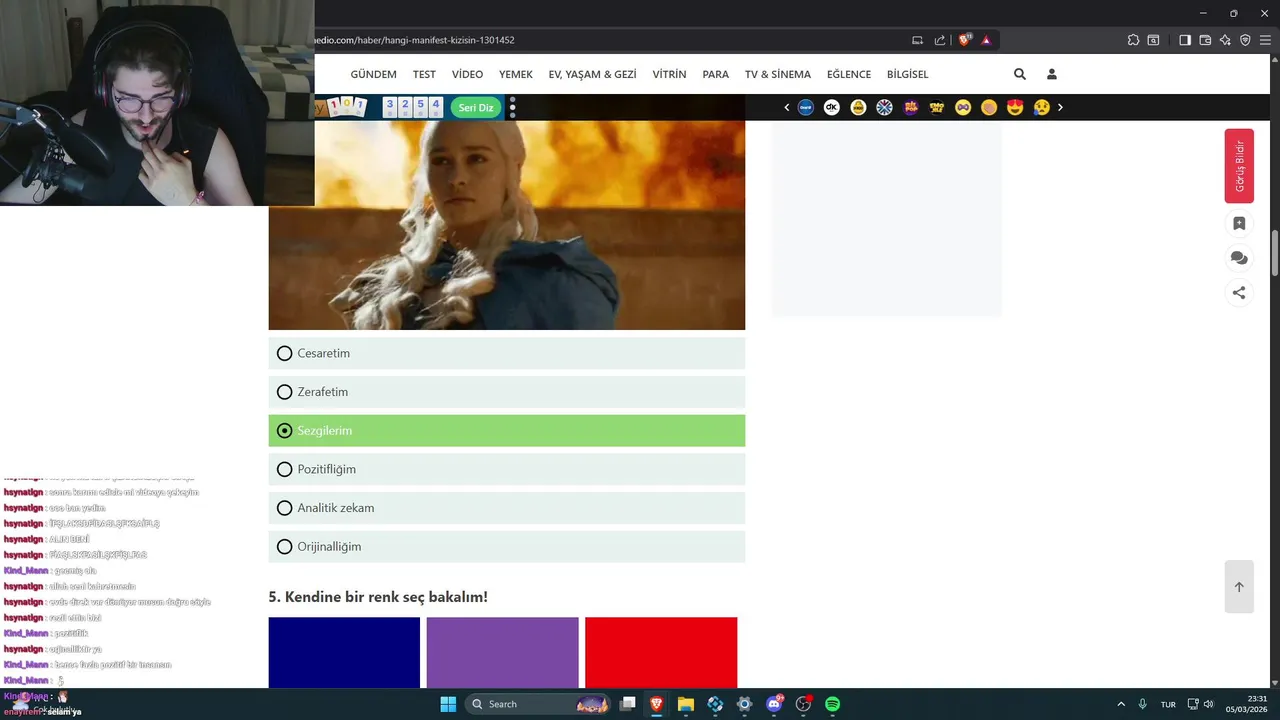The width and height of the screenshot is (1280, 720).
Task: Choose the purple color swatch
Action: (502, 652)
